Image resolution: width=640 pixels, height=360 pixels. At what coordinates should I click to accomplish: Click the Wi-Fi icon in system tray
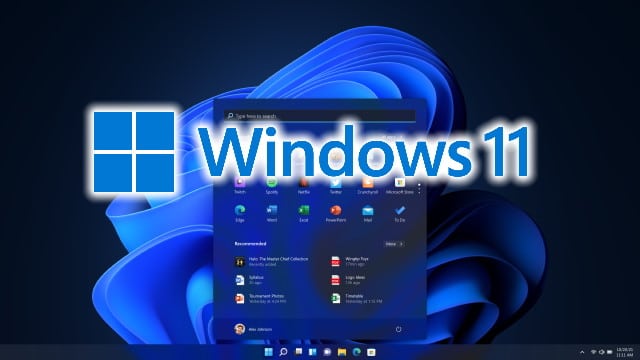tap(593, 352)
